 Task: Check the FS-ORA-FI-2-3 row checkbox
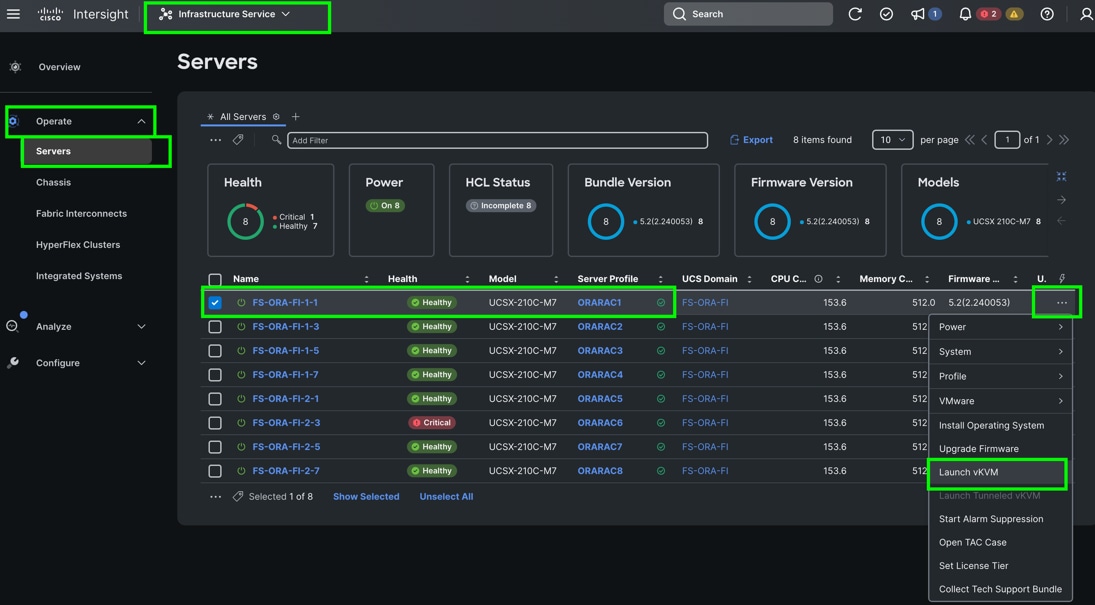pos(215,423)
